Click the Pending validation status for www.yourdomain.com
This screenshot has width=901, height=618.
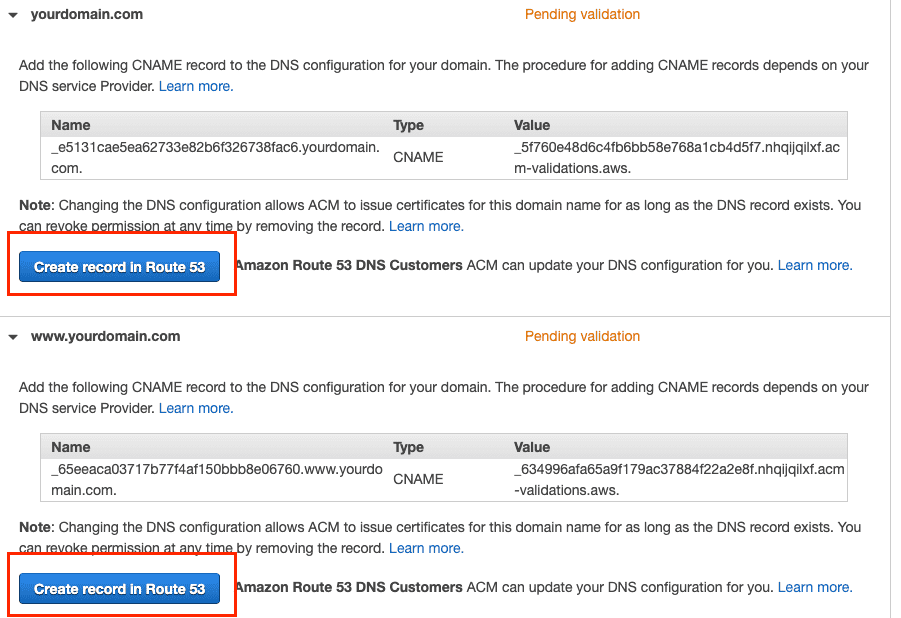click(x=582, y=336)
